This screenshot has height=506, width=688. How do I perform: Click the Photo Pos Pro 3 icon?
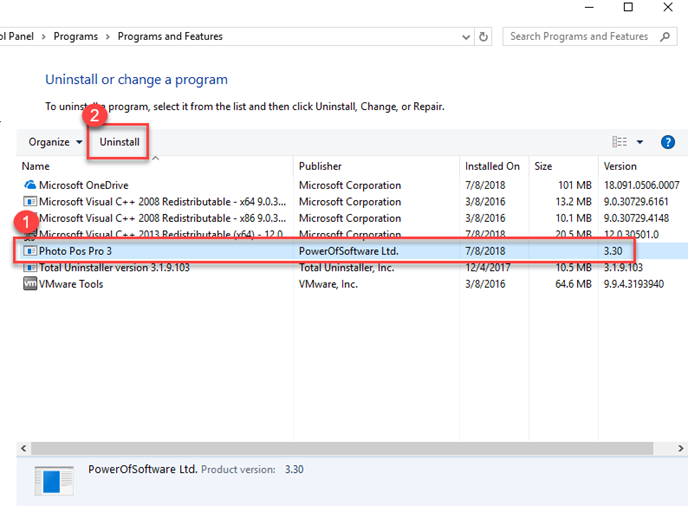[29, 251]
